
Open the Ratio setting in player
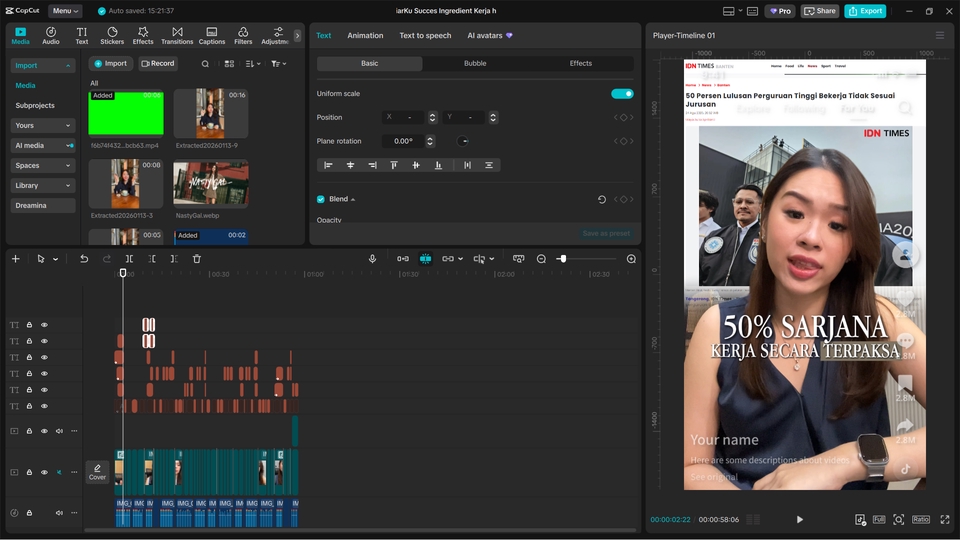(x=921, y=519)
